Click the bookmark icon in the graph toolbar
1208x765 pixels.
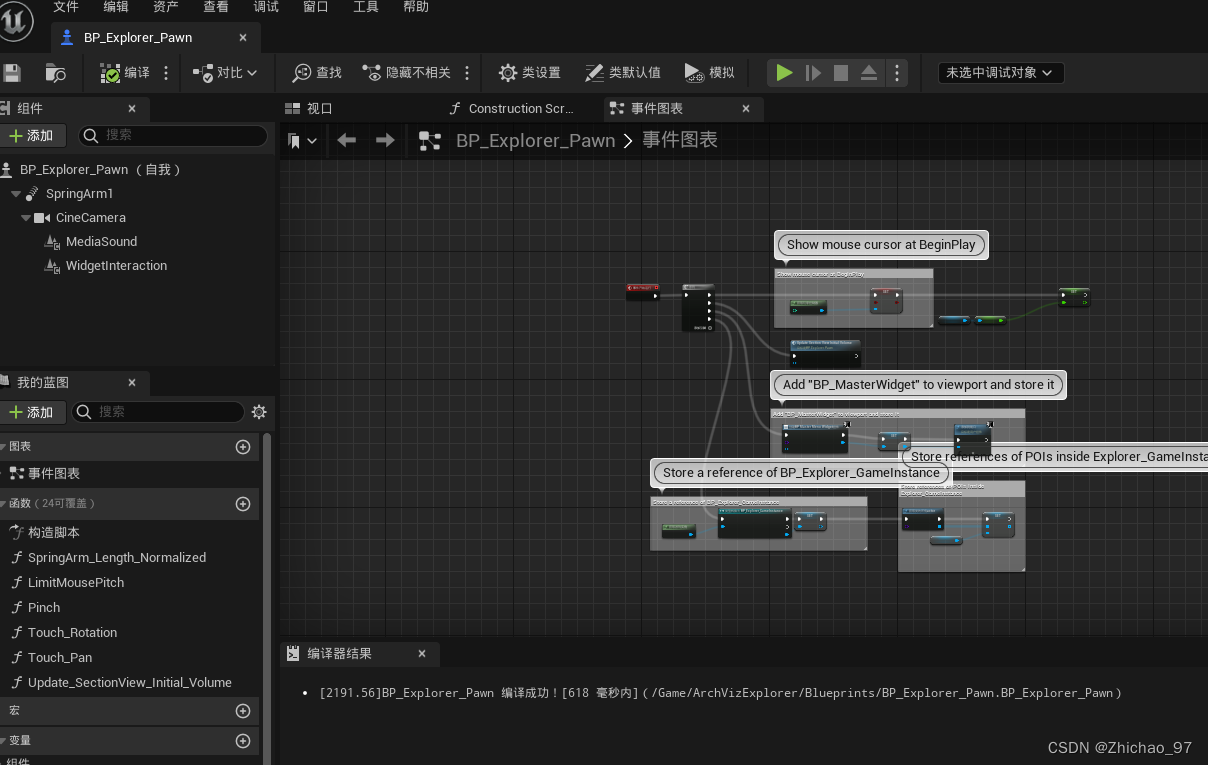296,140
